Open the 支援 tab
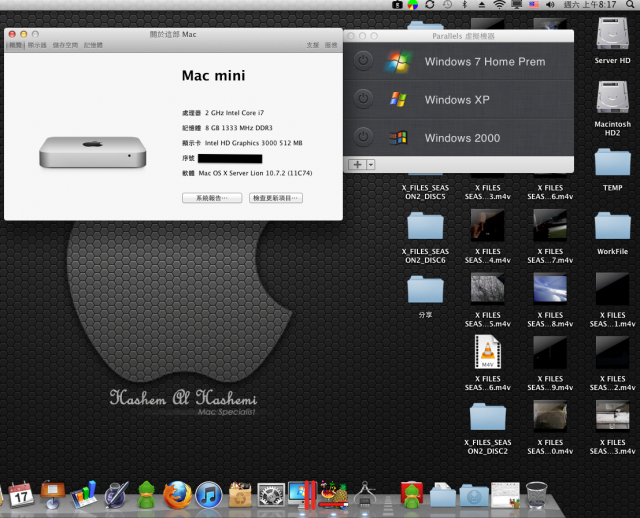640x518 pixels. point(313,45)
